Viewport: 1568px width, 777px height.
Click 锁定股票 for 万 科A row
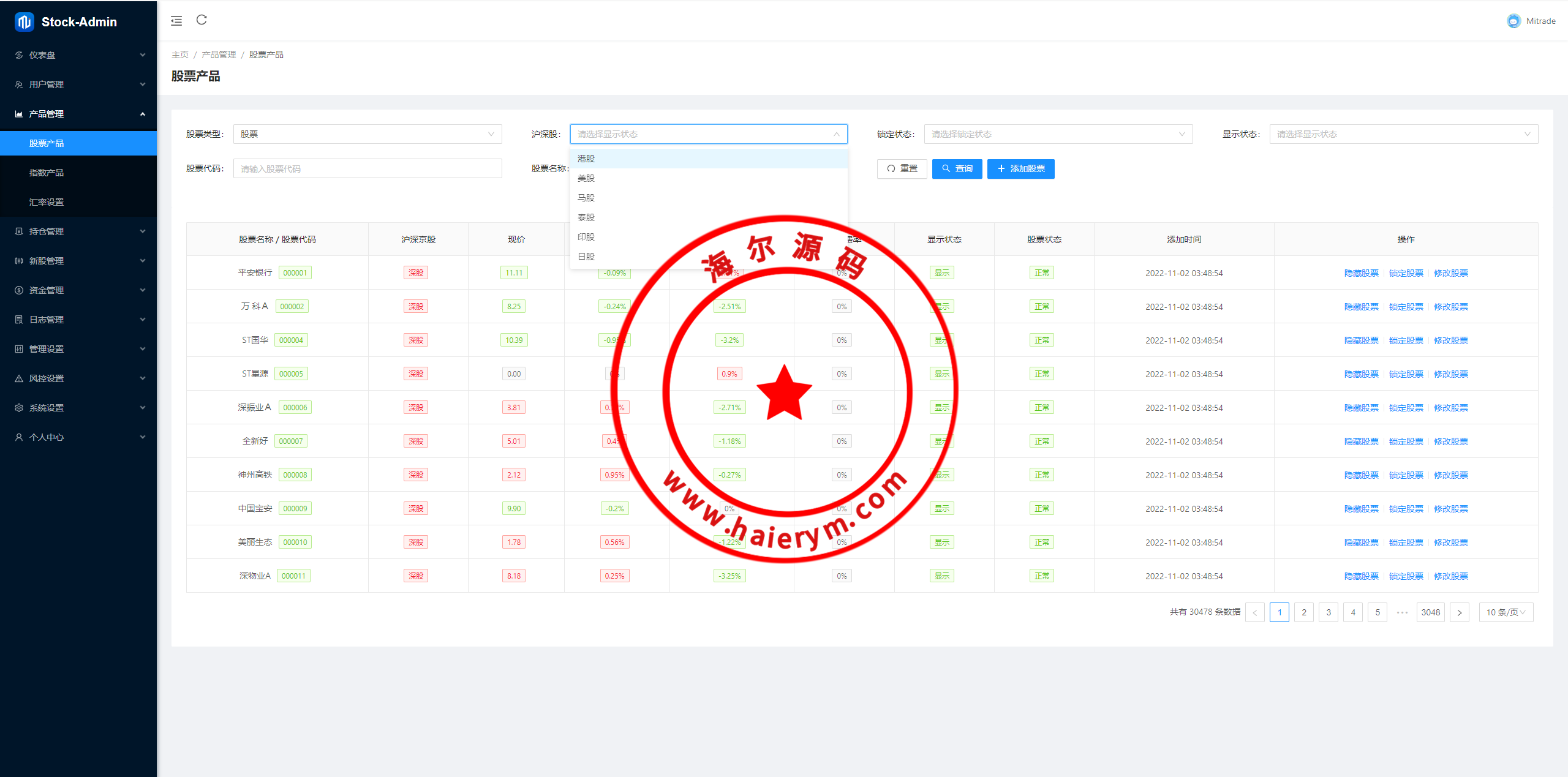1406,307
